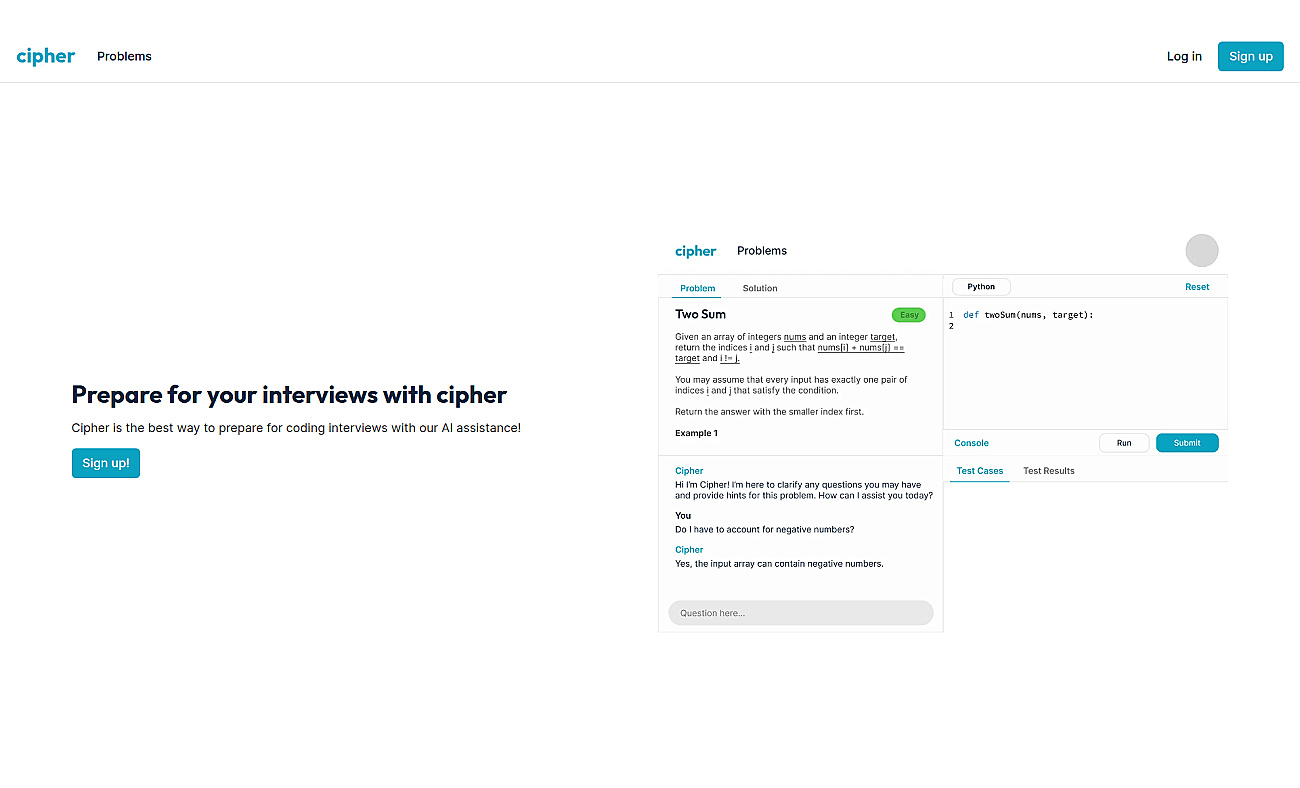Click the gray user avatar circle
This screenshot has height=788, width=1300.
pos(1201,250)
